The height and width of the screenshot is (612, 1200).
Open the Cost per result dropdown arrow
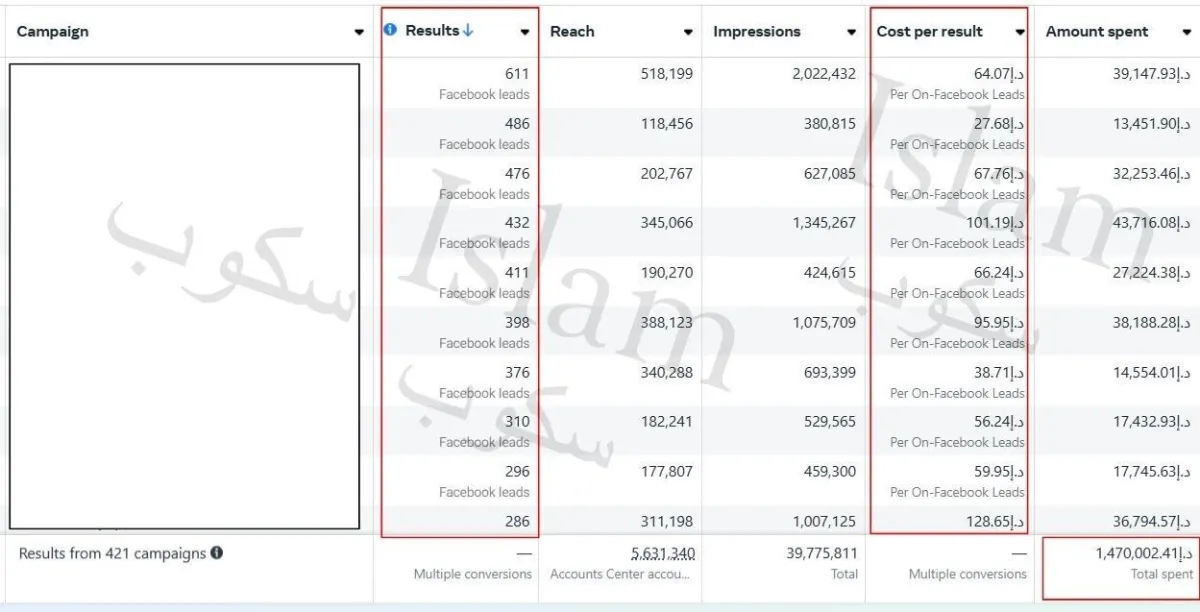[1020, 32]
